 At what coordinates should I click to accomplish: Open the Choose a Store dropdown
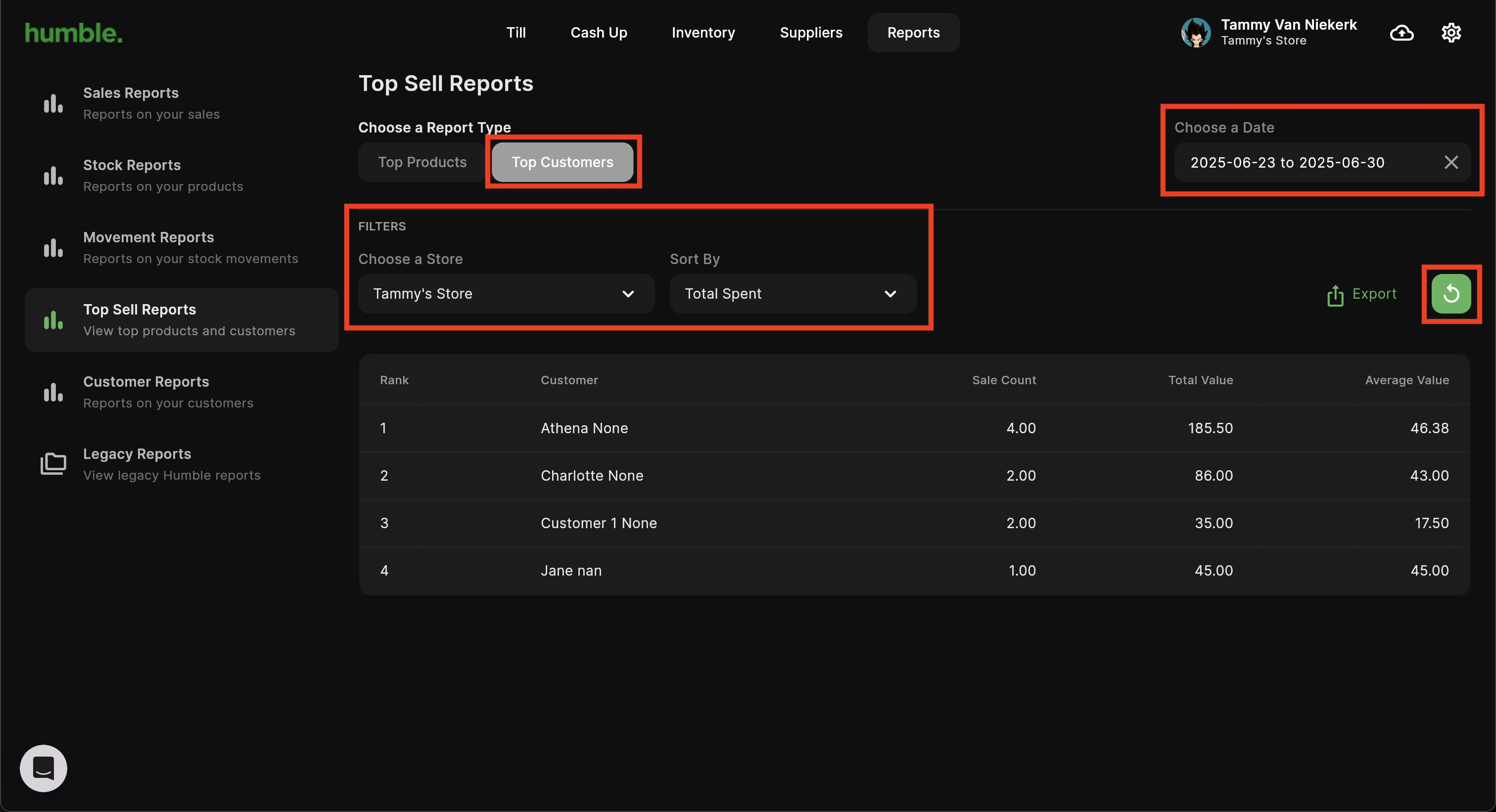506,294
